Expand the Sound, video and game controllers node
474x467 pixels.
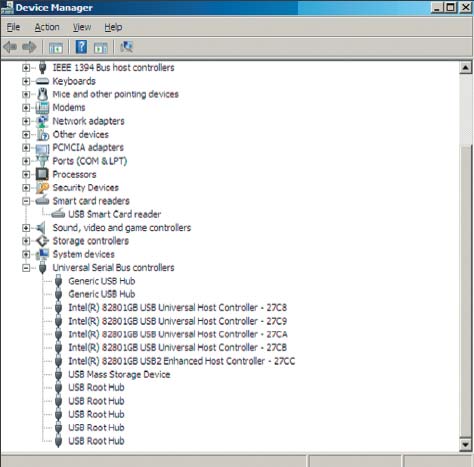click(26, 228)
